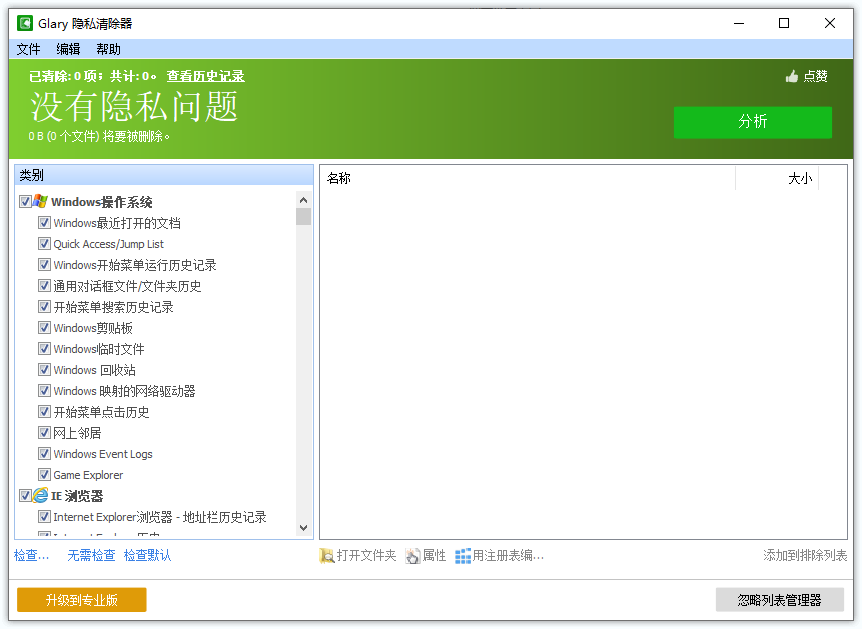Screen dimensions: 862x629
Task: Uncheck the Game Explorer checkbox
Action: click(x=45, y=474)
